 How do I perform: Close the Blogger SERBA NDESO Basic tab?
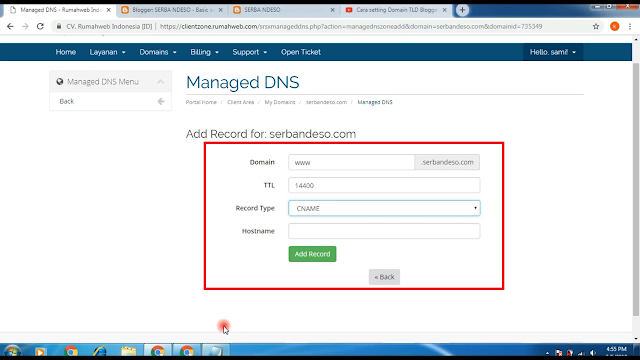220,10
